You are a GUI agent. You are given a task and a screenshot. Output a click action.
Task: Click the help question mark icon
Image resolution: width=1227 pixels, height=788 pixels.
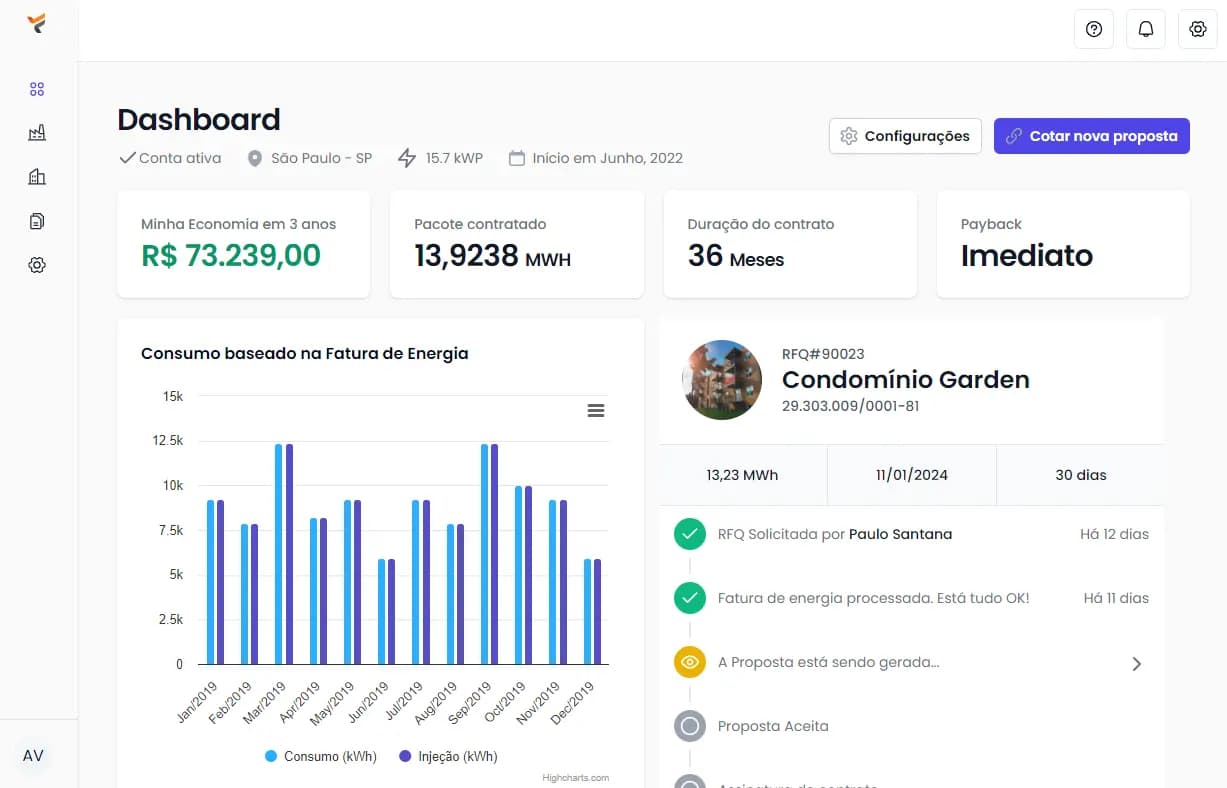[1094, 29]
